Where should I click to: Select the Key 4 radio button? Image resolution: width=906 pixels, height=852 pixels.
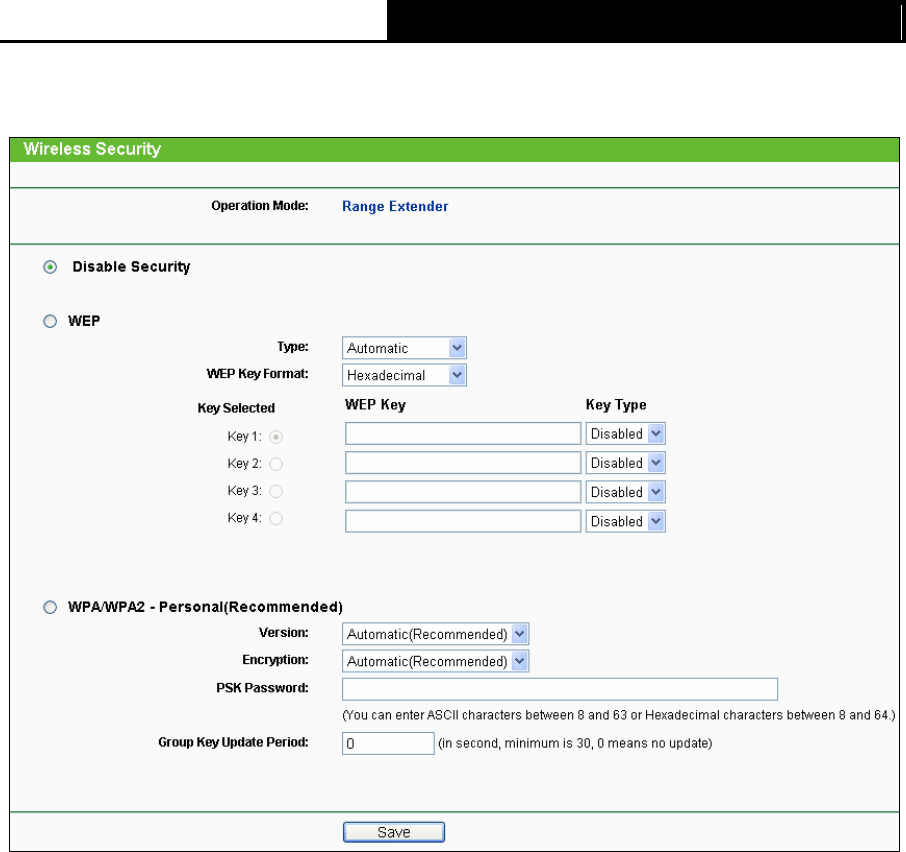tap(276, 518)
